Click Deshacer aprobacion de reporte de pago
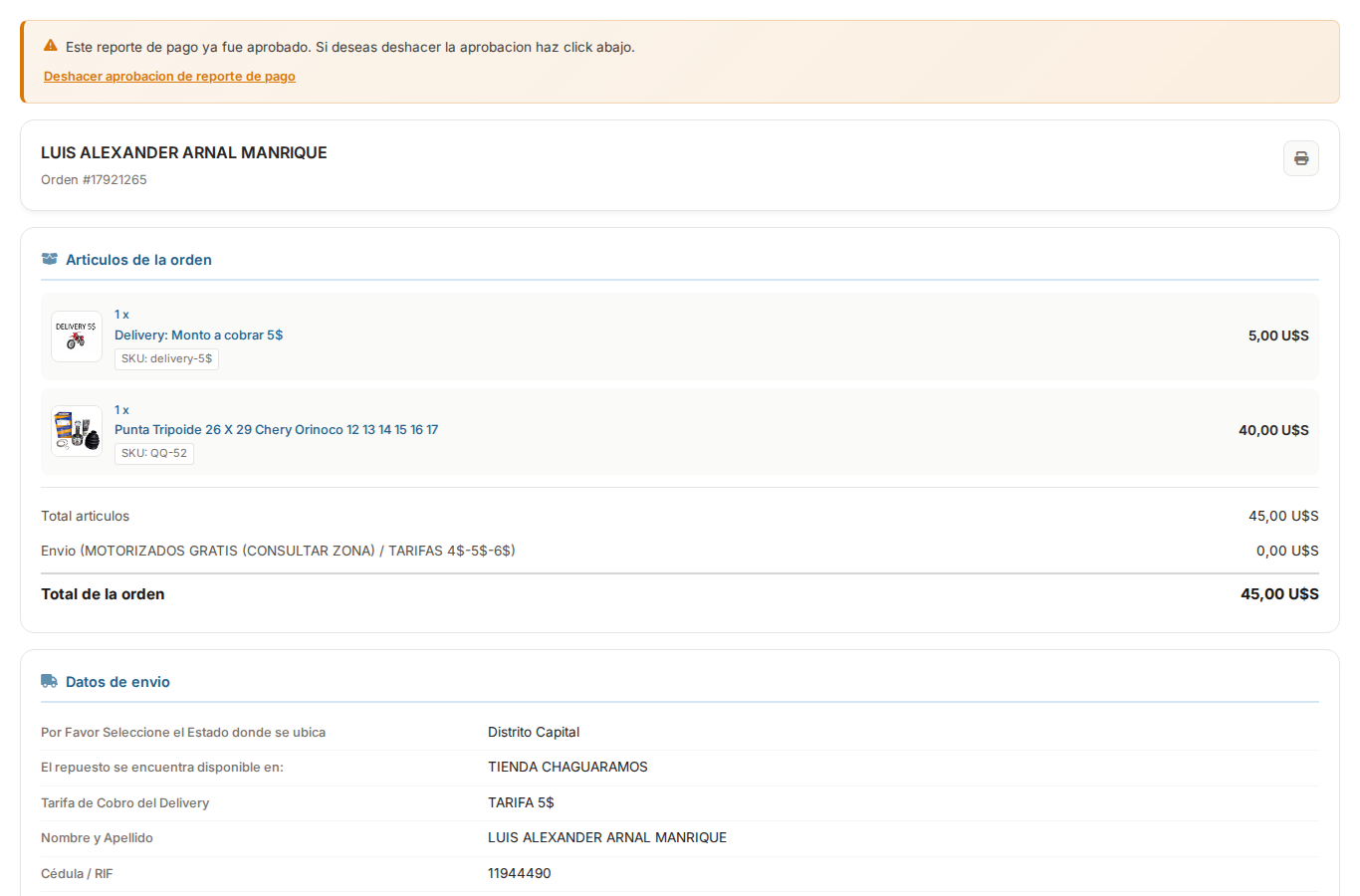1360x896 pixels. tap(169, 76)
